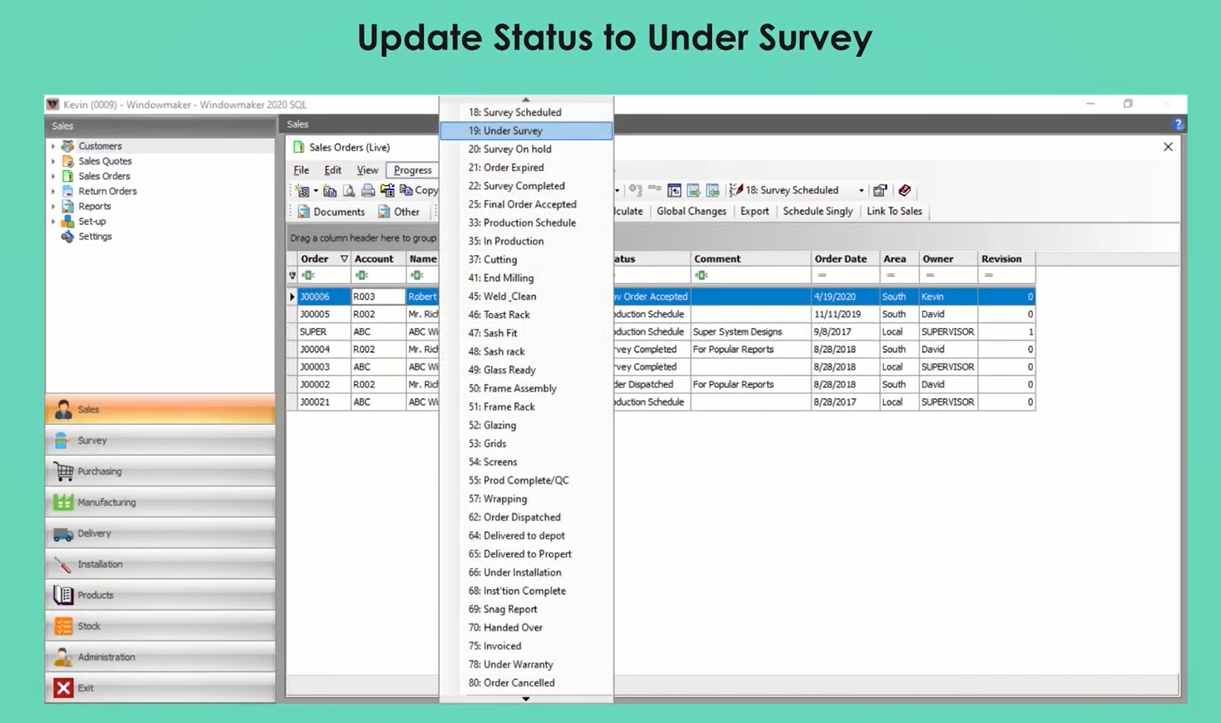Expand the Reports tree node
1221x723 pixels.
coord(54,206)
